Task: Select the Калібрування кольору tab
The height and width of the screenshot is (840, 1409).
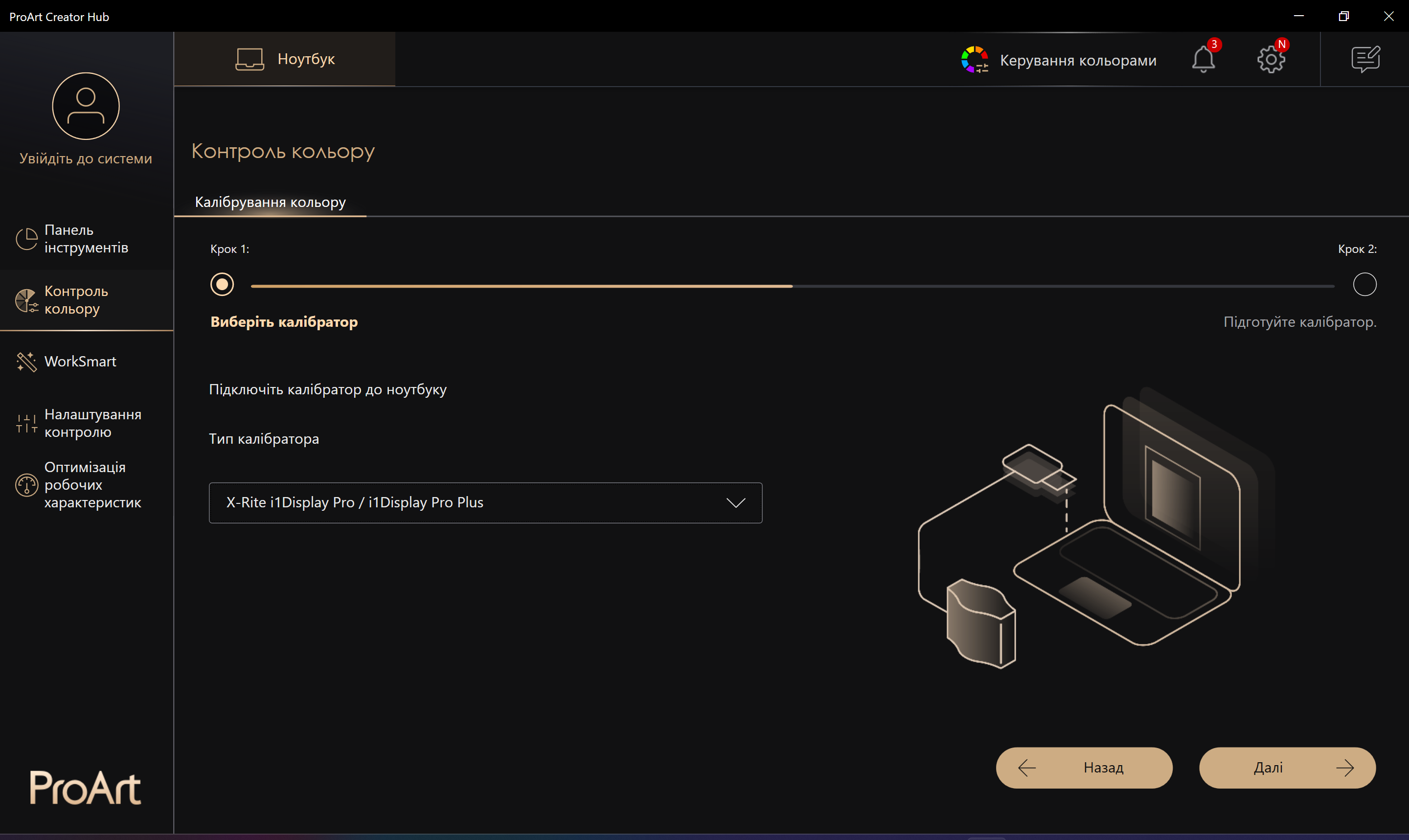Action: [271, 202]
